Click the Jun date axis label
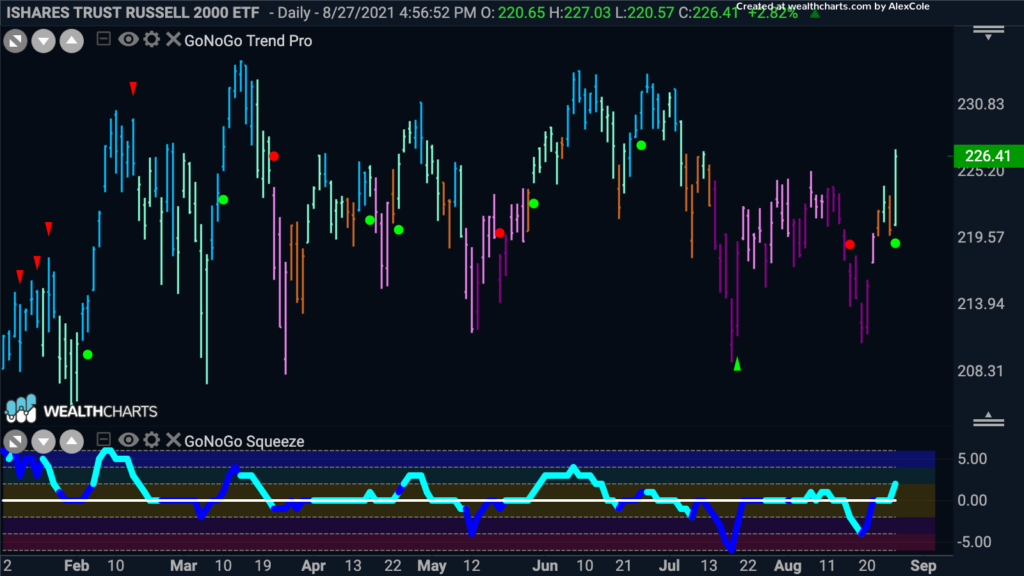Viewport: 1024px width, 576px height. pyautogui.click(x=545, y=566)
